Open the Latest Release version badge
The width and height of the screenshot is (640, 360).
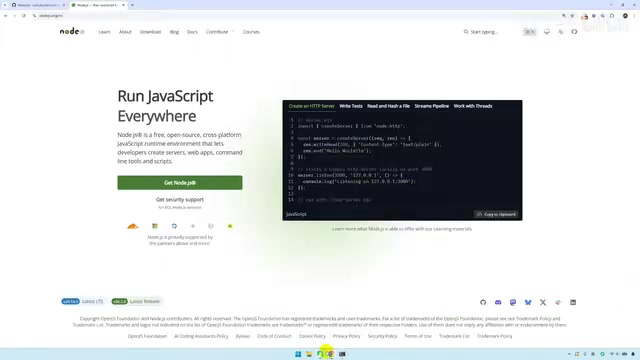click(136, 301)
